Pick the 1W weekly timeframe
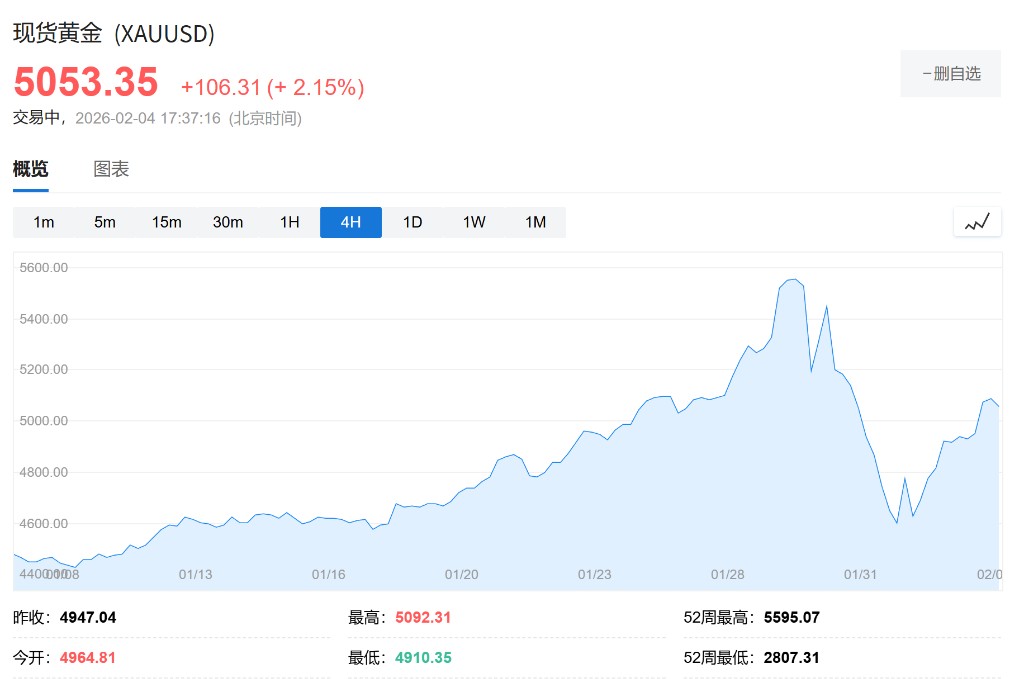 (474, 222)
